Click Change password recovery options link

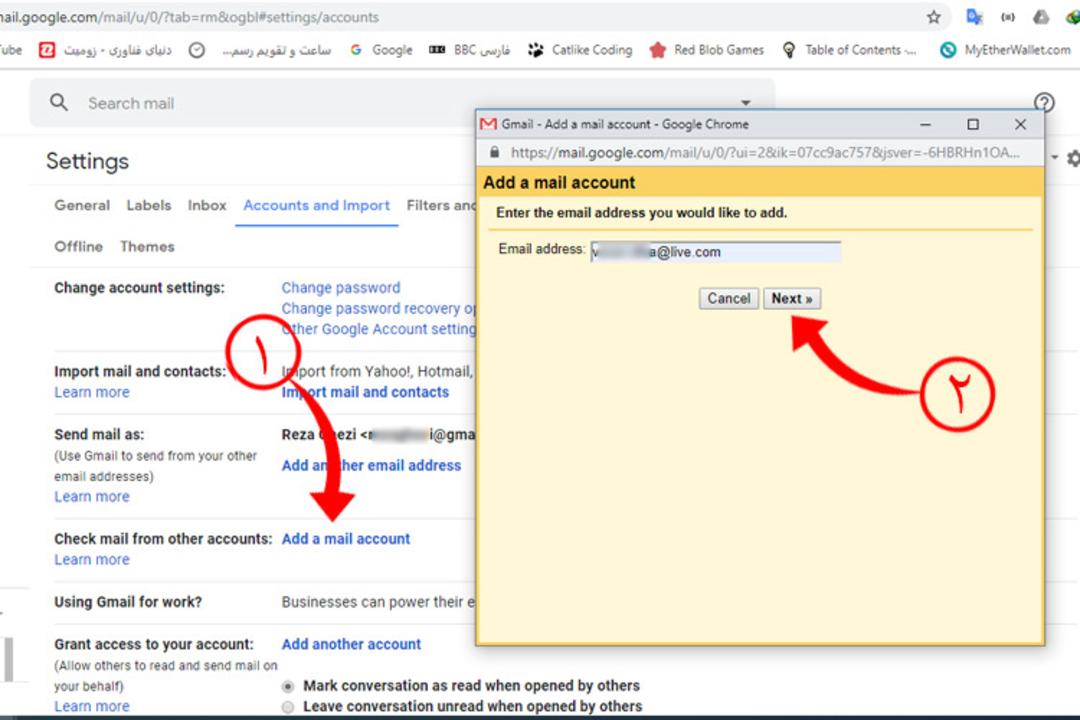click(378, 309)
